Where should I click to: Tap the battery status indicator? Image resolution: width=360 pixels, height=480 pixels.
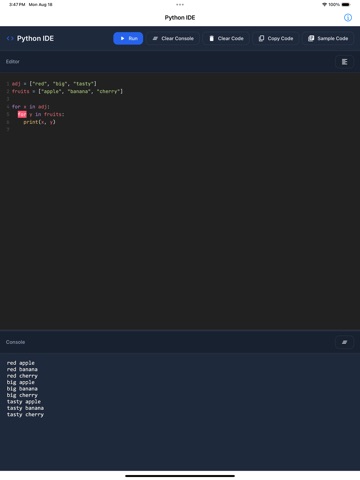click(x=346, y=5)
